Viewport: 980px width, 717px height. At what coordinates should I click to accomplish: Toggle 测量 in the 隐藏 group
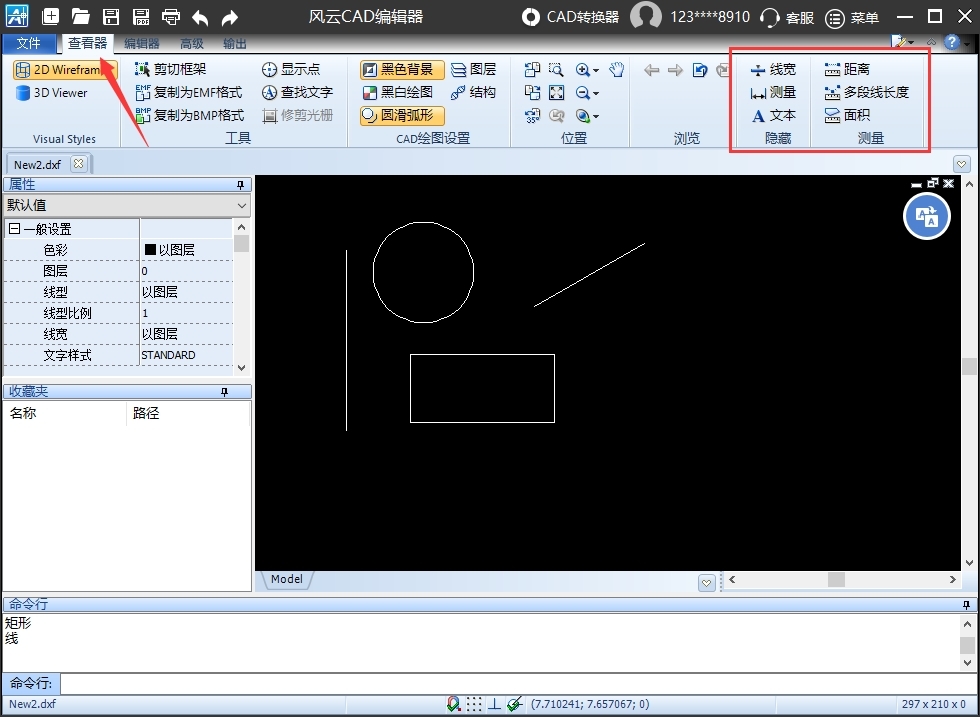[x=773, y=93]
